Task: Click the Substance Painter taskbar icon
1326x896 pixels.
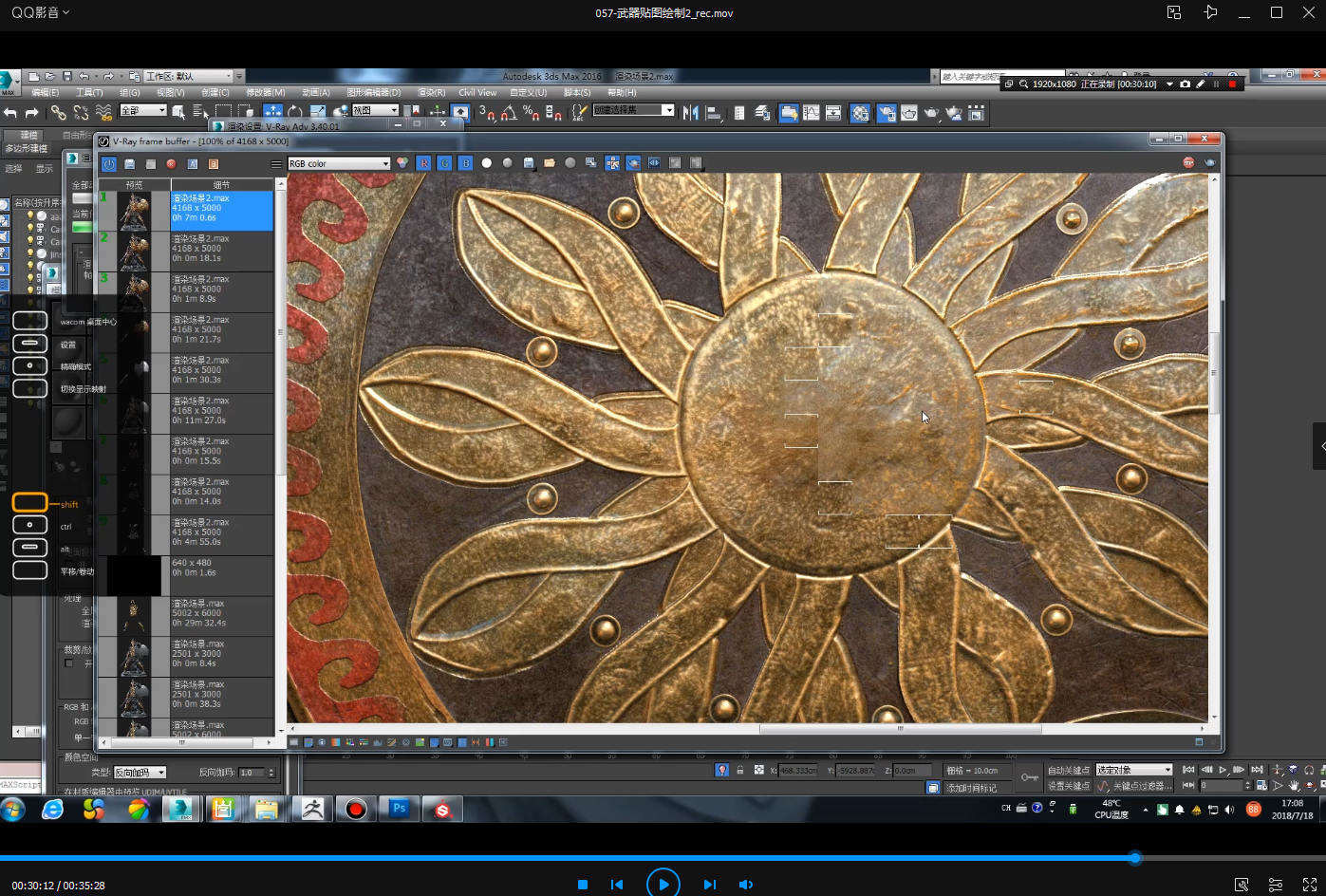Action: tap(442, 810)
